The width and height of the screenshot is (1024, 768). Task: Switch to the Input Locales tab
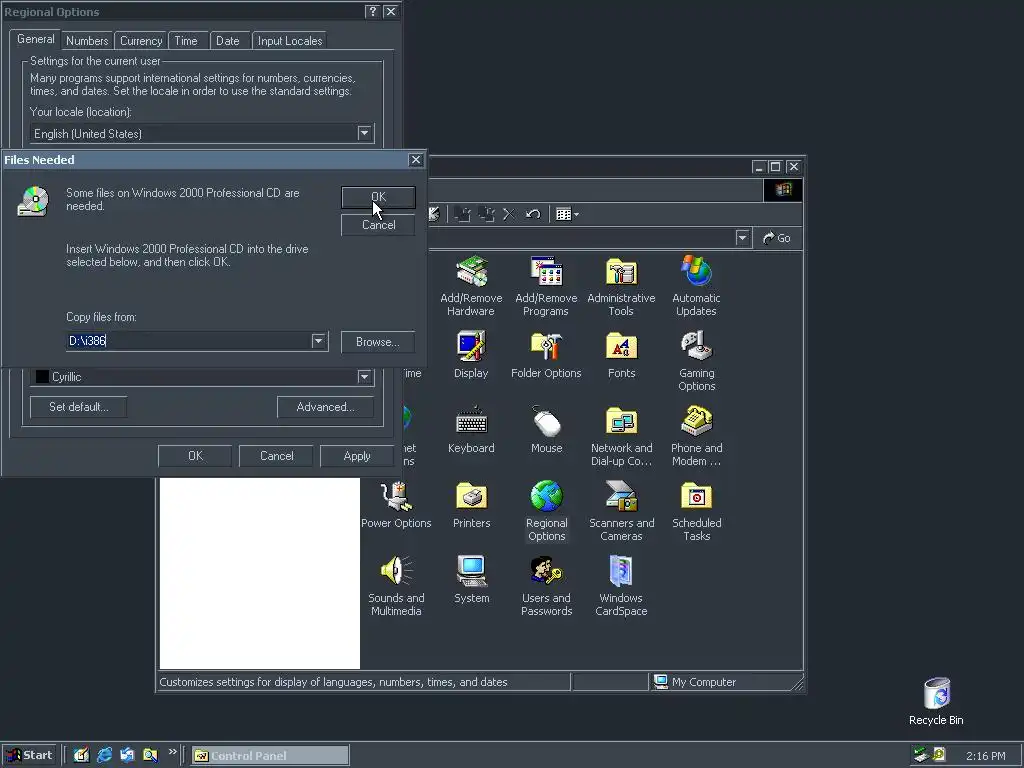click(x=289, y=40)
